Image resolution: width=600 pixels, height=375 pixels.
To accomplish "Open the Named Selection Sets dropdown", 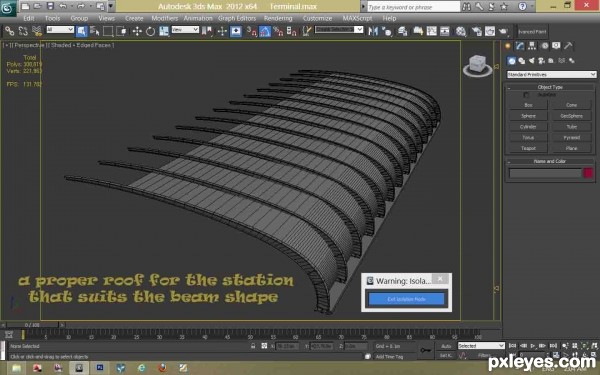I will point(339,29).
